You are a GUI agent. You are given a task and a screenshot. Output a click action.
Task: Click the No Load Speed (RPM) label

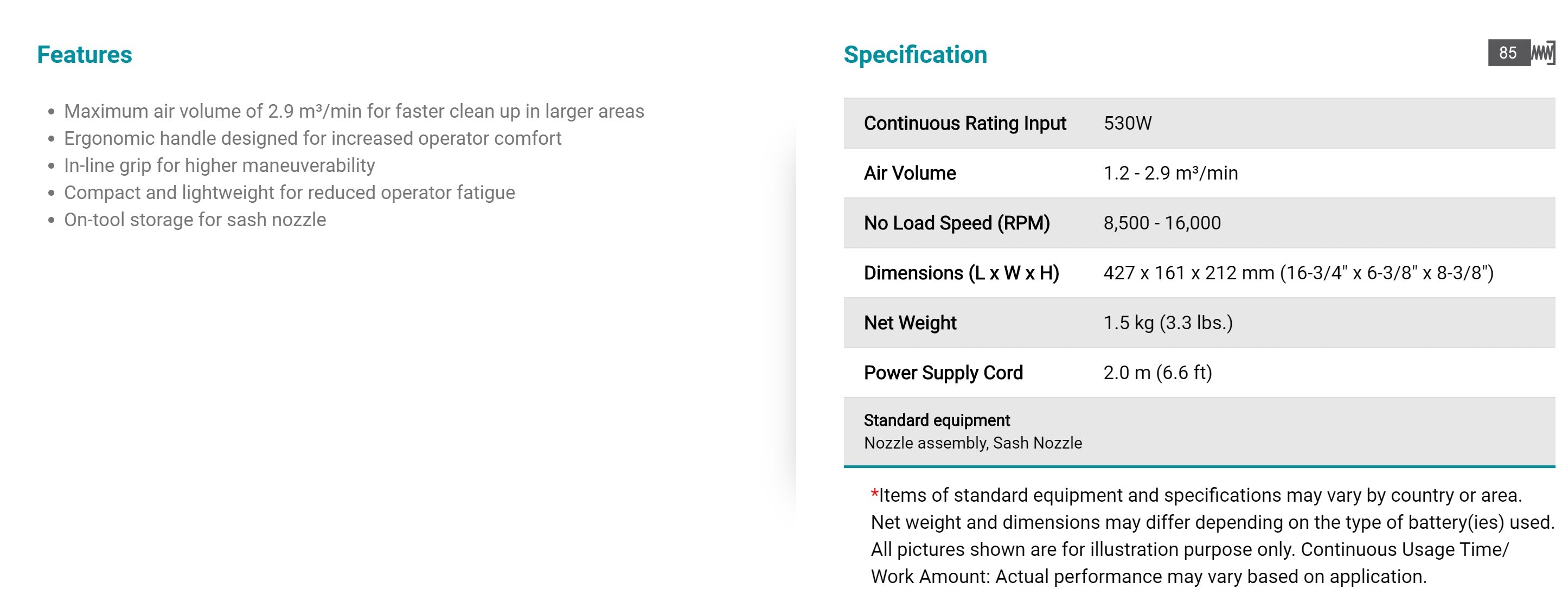(956, 223)
